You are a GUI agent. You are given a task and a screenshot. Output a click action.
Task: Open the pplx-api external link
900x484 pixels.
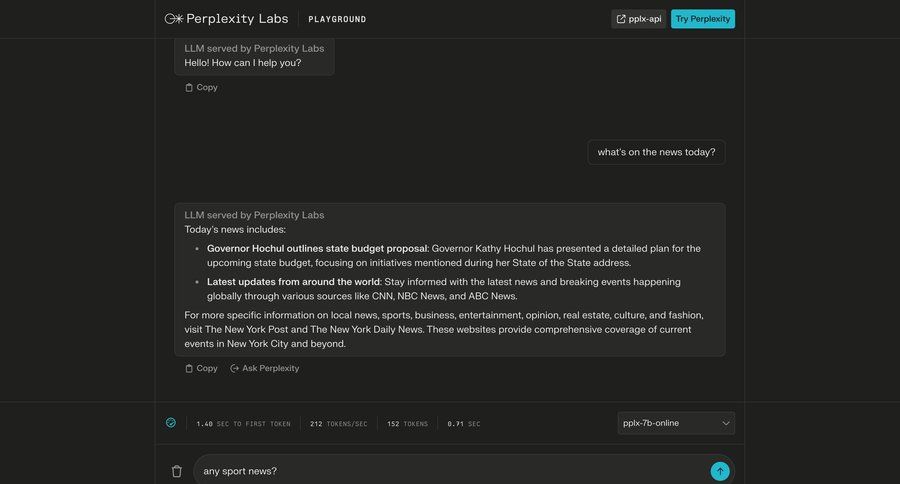638,19
